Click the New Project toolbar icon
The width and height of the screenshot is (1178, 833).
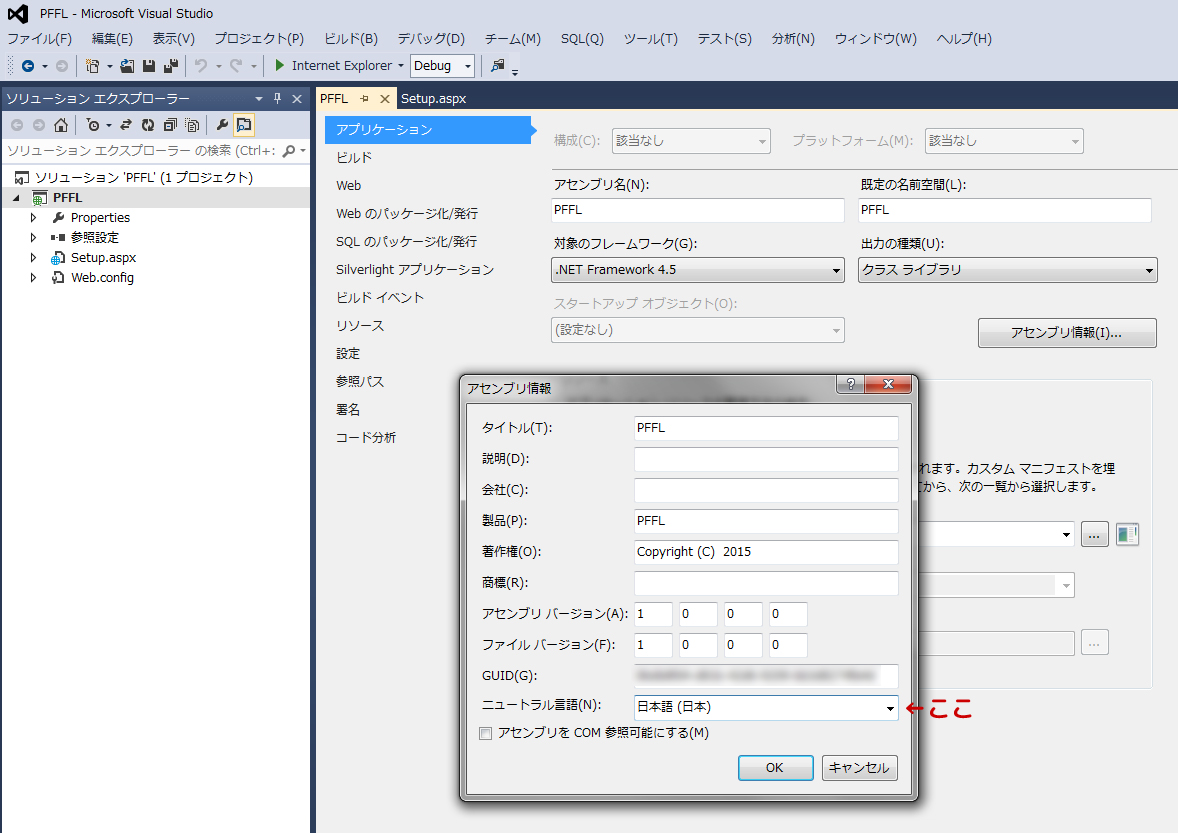(x=92, y=66)
